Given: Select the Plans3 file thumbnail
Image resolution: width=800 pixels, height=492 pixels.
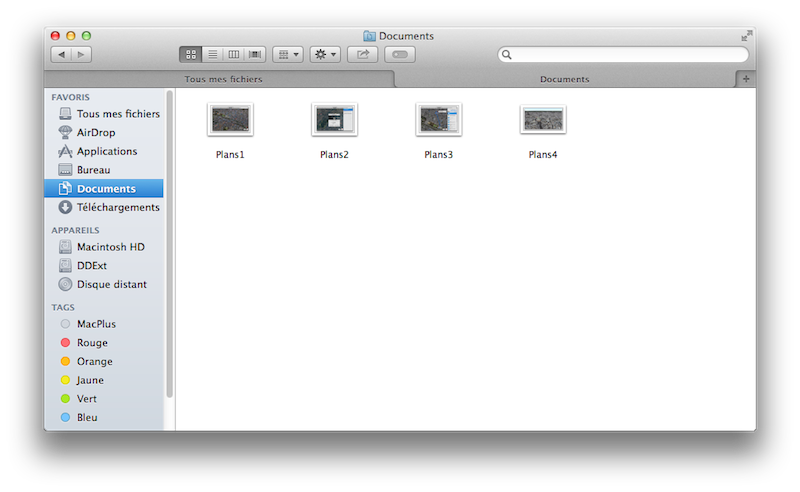Looking at the screenshot, I should click(438, 119).
